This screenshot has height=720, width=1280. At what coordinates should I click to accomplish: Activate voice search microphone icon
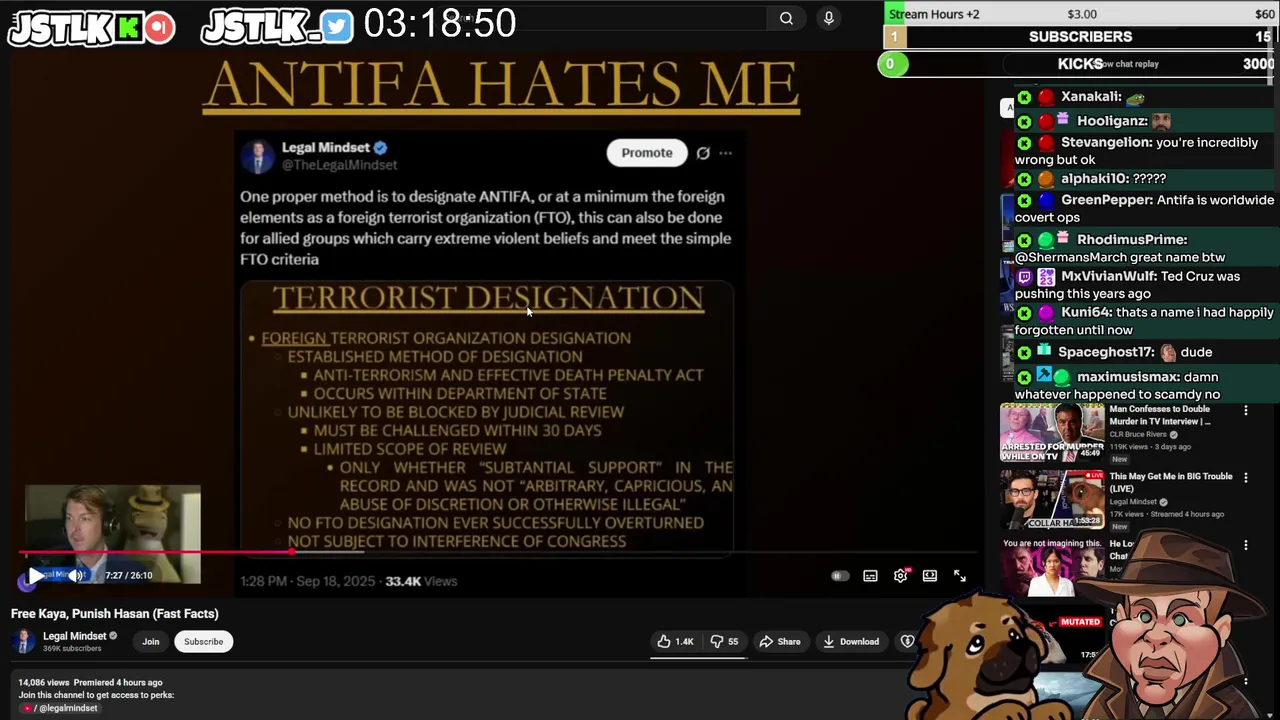828,18
